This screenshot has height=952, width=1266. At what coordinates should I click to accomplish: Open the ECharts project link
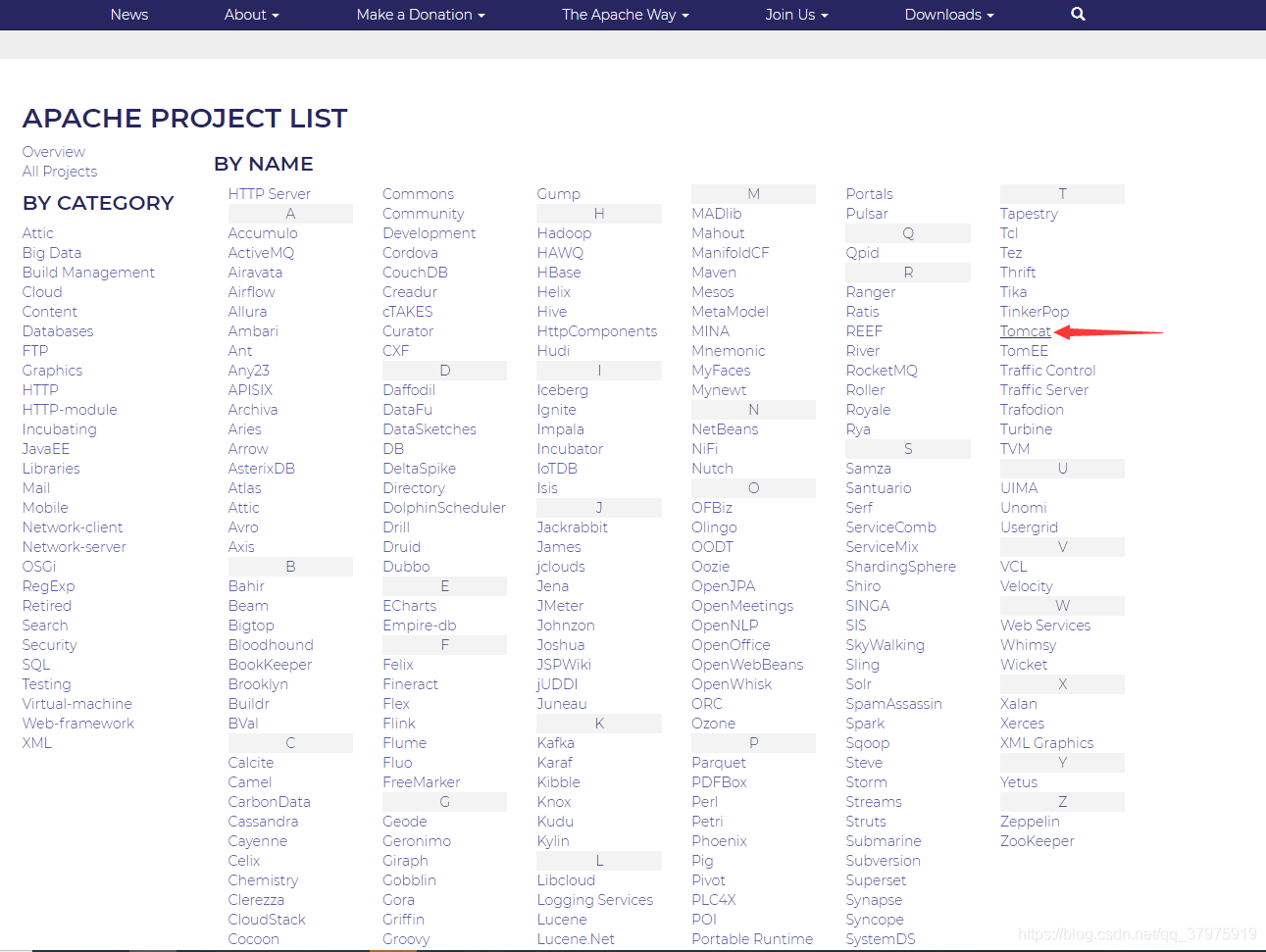point(410,606)
